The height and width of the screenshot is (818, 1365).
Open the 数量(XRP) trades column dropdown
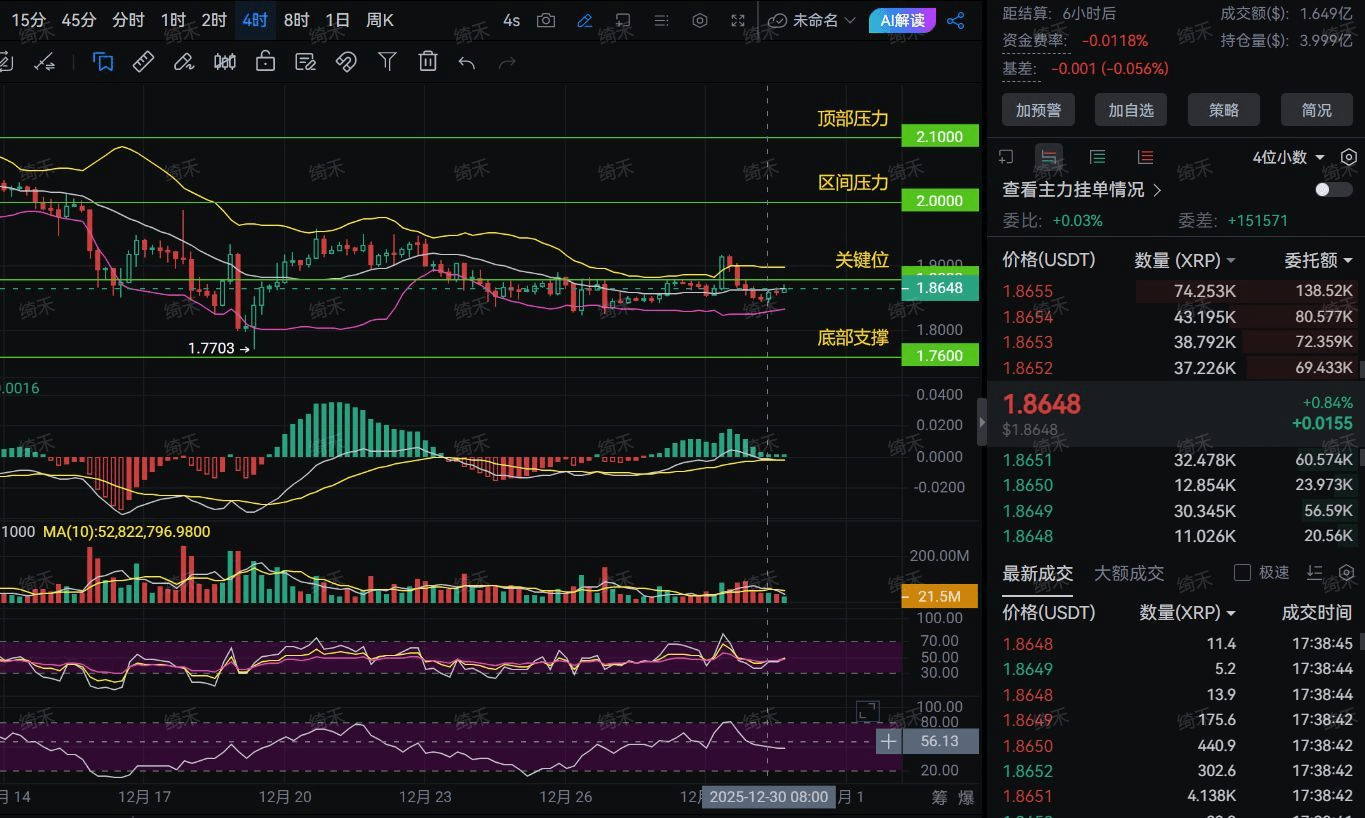point(1188,612)
